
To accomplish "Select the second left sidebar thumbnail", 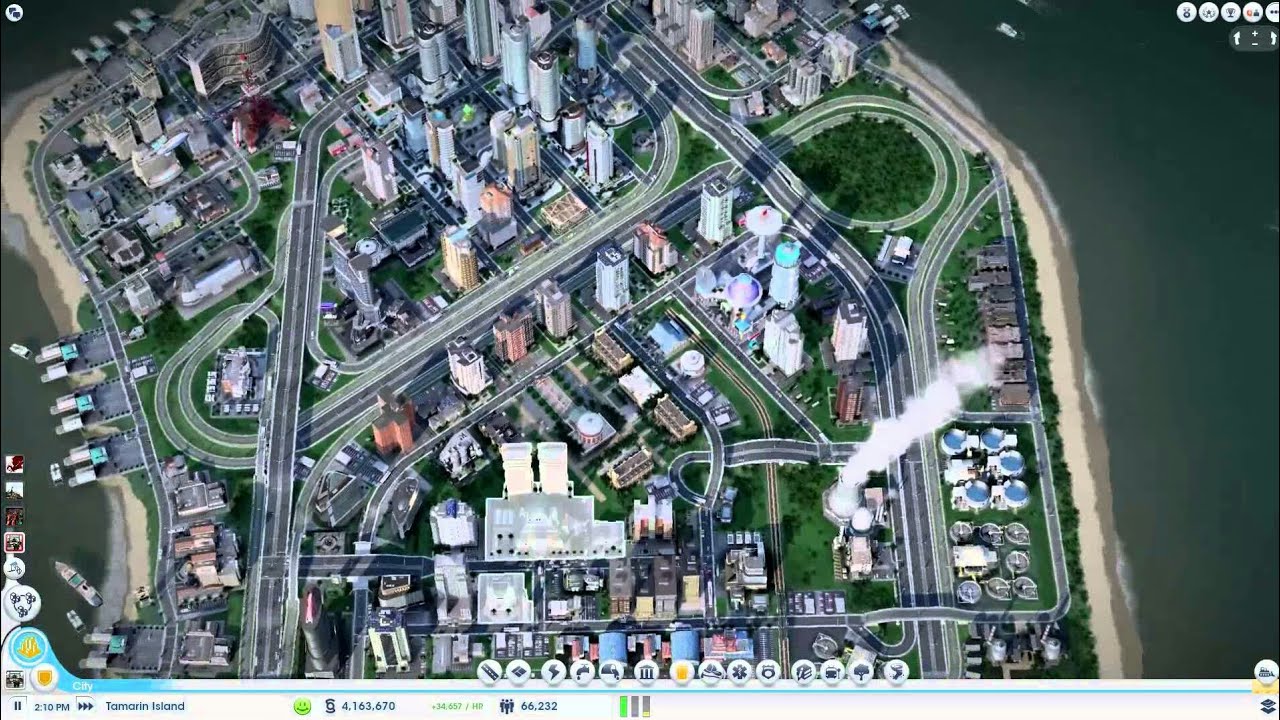I will coord(14,490).
